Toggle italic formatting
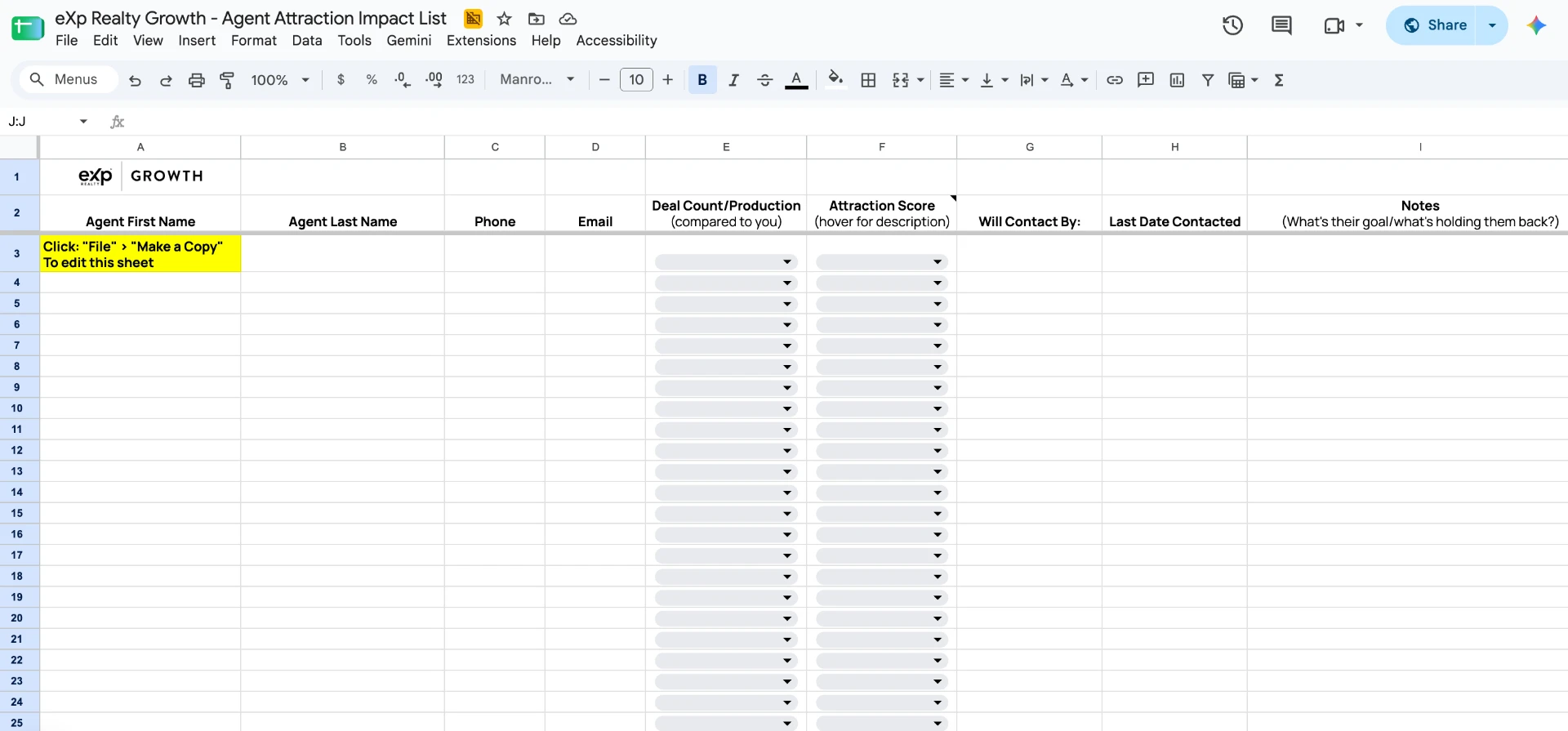Screen dimensions: 1568x731 733,80
